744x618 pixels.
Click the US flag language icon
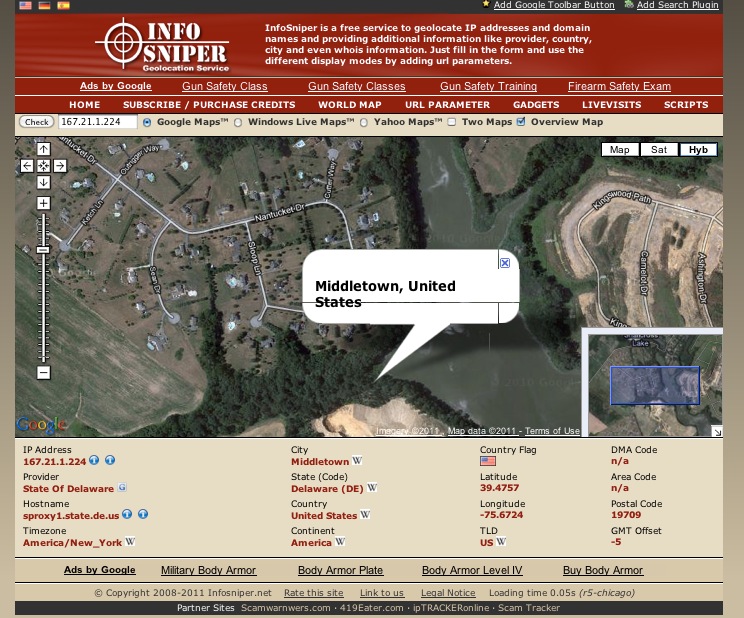click(x=26, y=5)
